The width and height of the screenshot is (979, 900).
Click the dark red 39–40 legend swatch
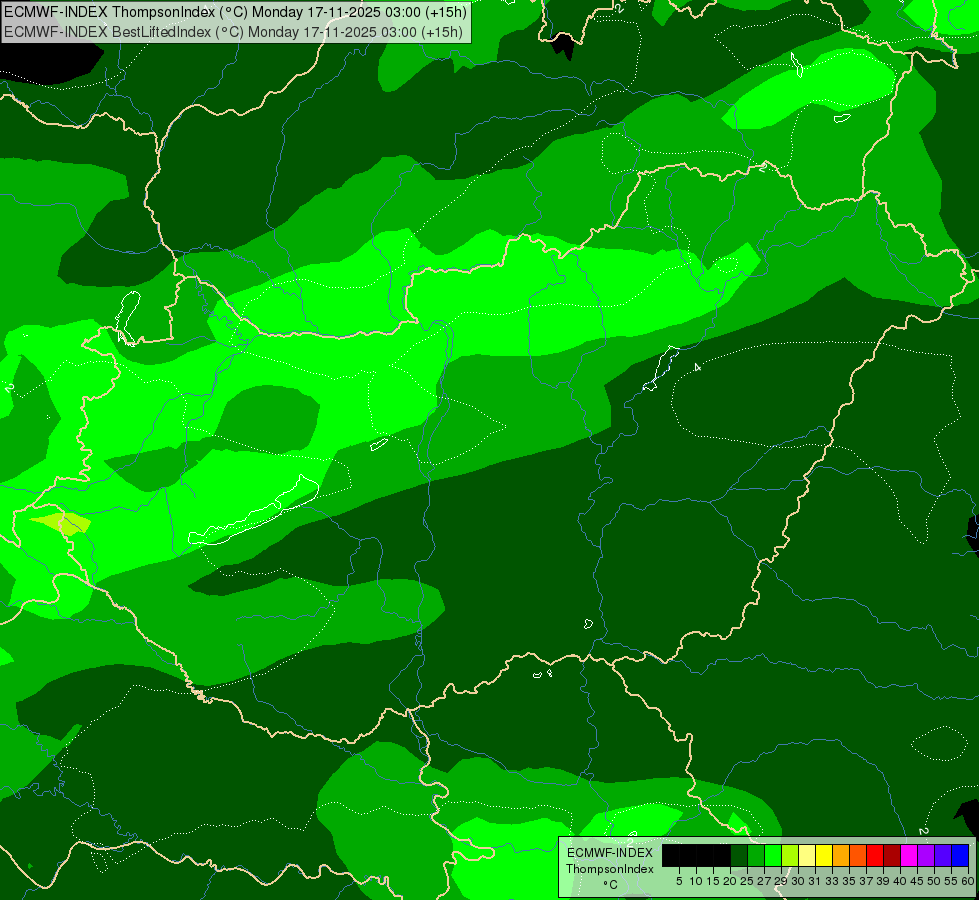892,855
